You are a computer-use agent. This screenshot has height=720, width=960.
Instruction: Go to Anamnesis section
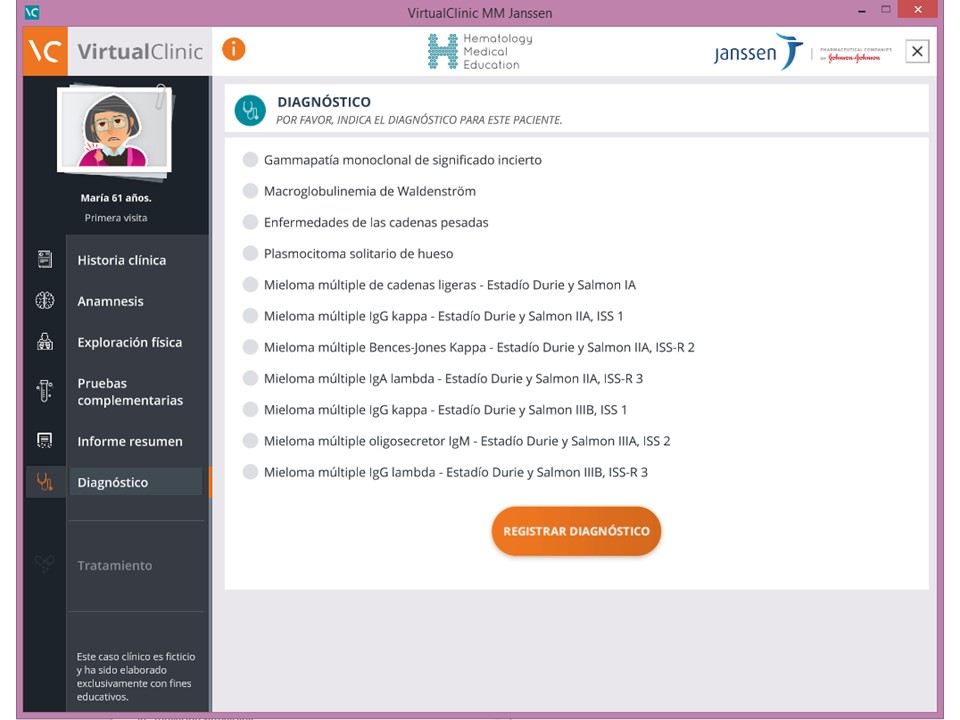coord(110,301)
